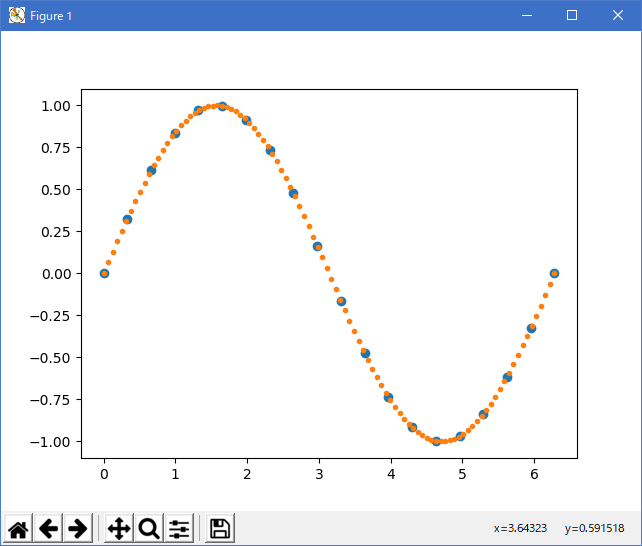Click the blue point at the sine peak

click(222, 106)
